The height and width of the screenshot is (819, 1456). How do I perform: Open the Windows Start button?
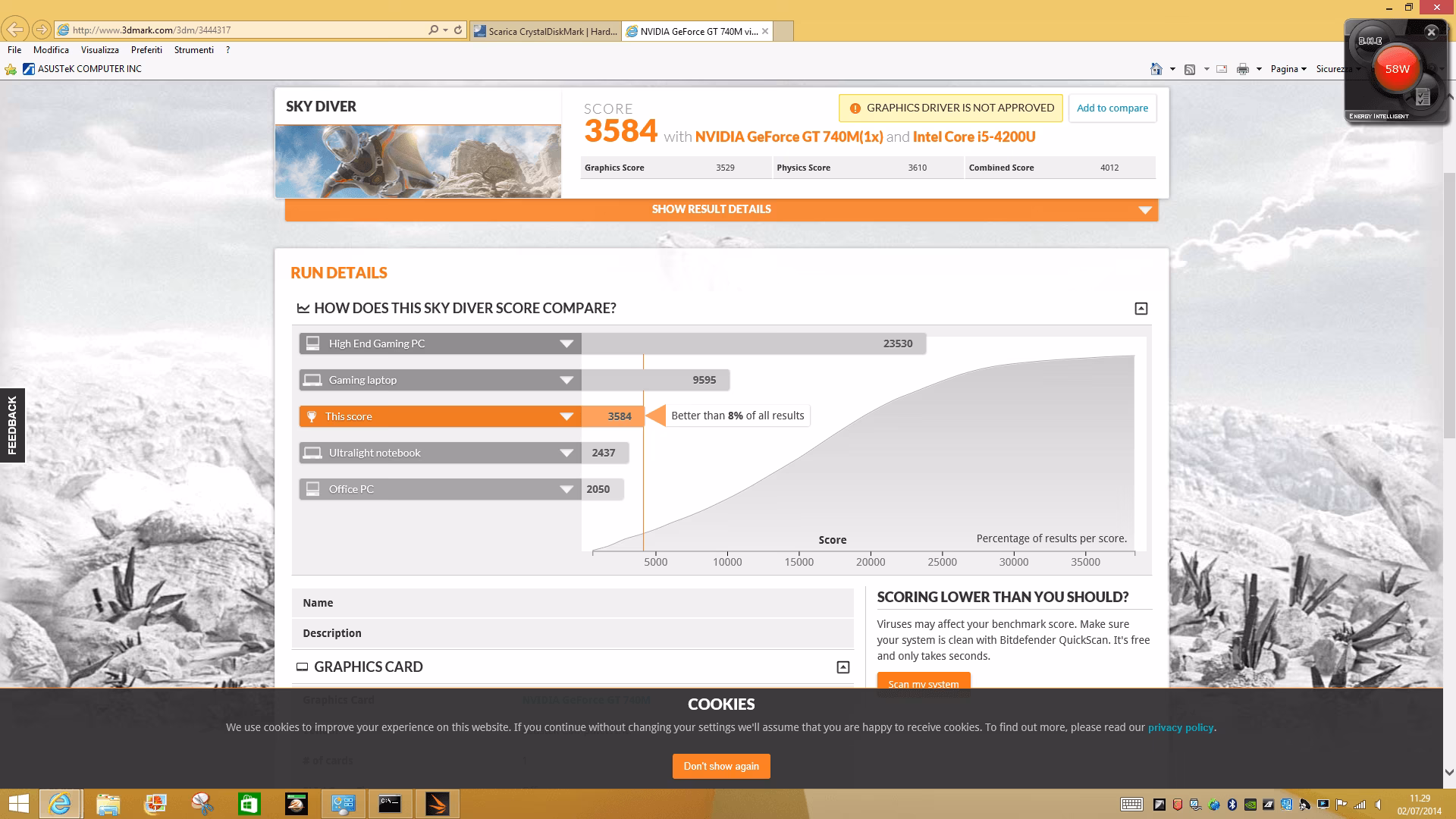pyautogui.click(x=18, y=804)
